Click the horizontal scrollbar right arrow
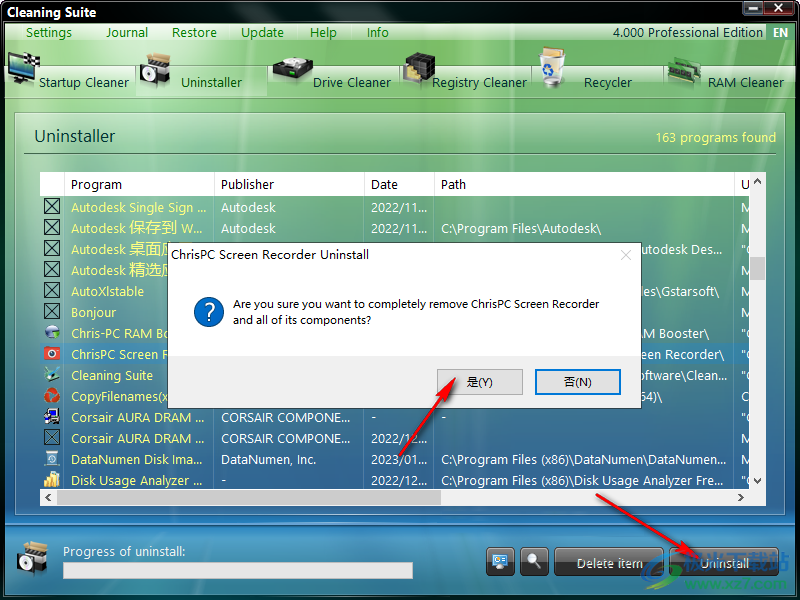This screenshot has height=600, width=800. [741, 497]
